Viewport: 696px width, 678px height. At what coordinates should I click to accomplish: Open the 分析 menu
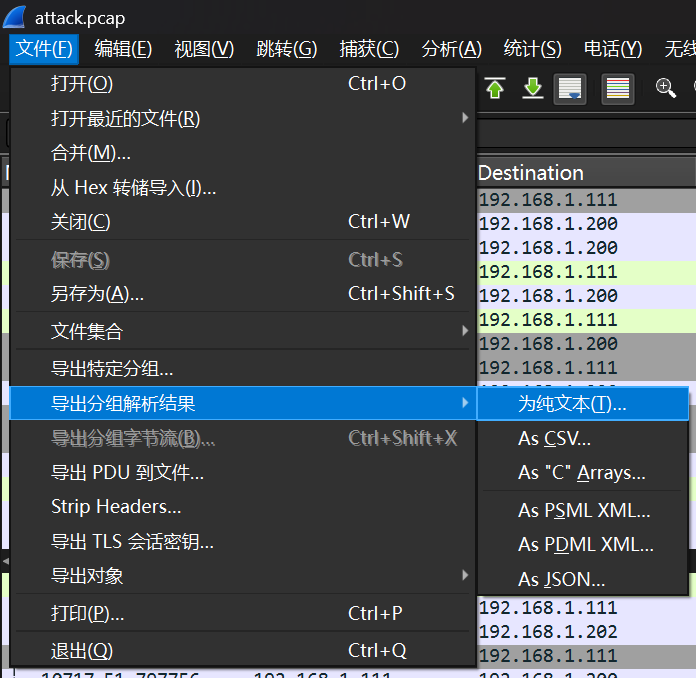pos(451,49)
